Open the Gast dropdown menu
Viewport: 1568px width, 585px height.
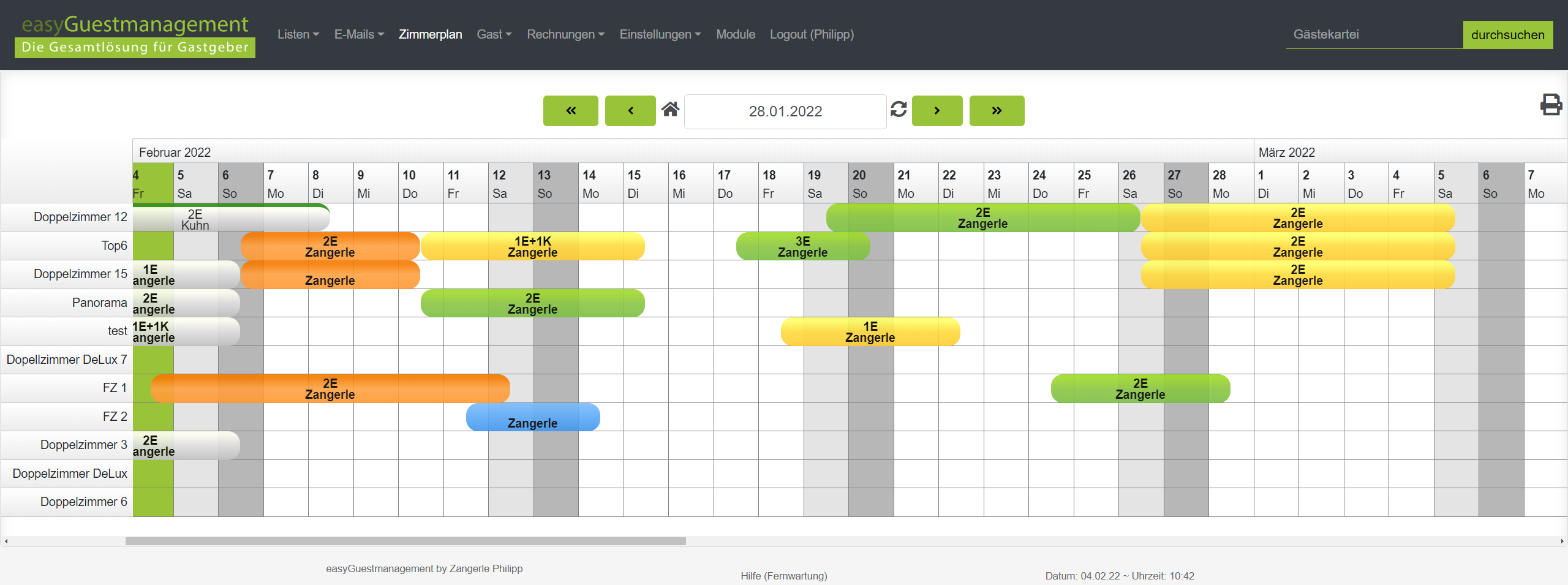pos(494,35)
